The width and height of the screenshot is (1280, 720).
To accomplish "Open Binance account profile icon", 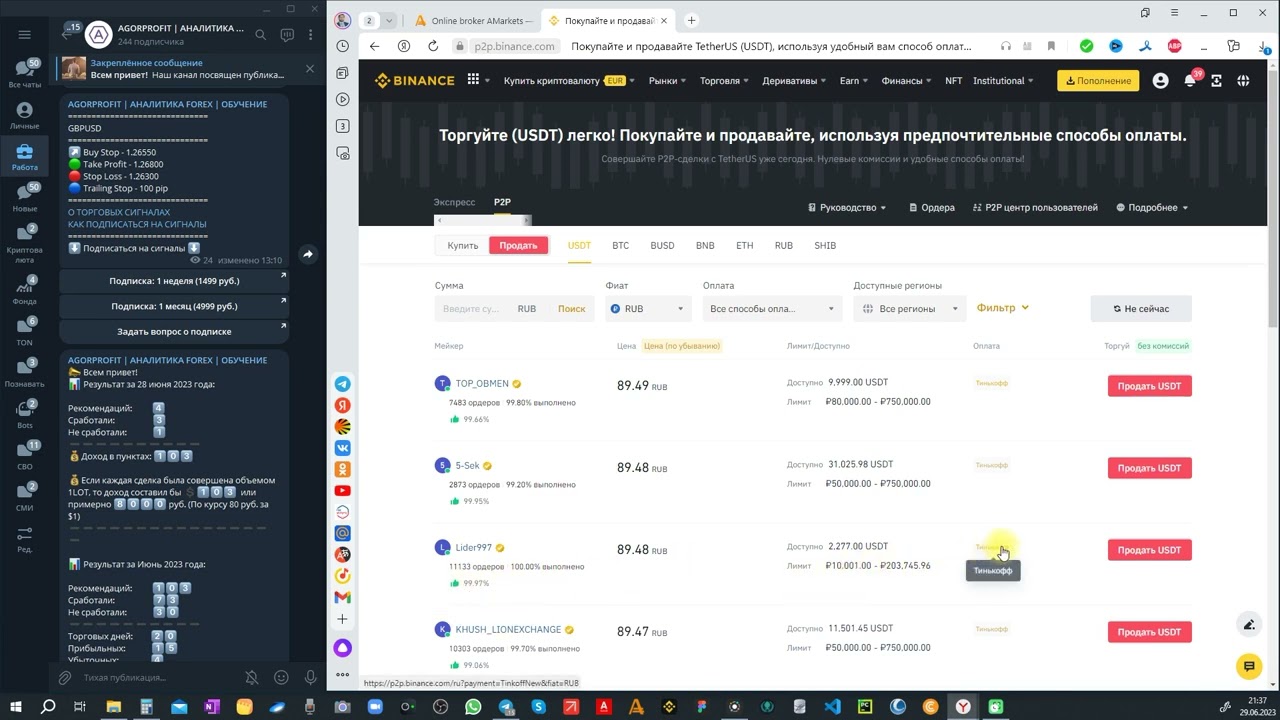I will point(1160,81).
